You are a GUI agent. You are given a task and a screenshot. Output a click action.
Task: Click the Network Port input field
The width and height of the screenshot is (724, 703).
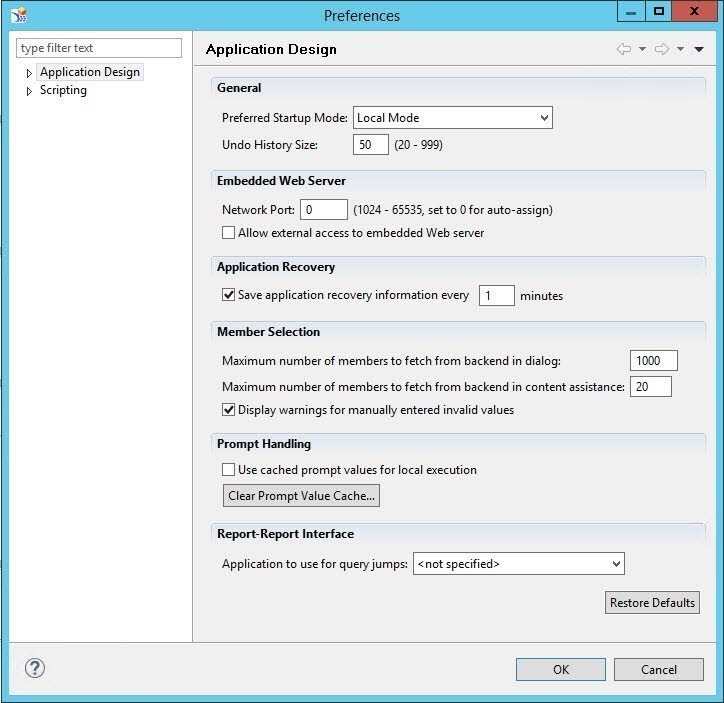coord(323,210)
